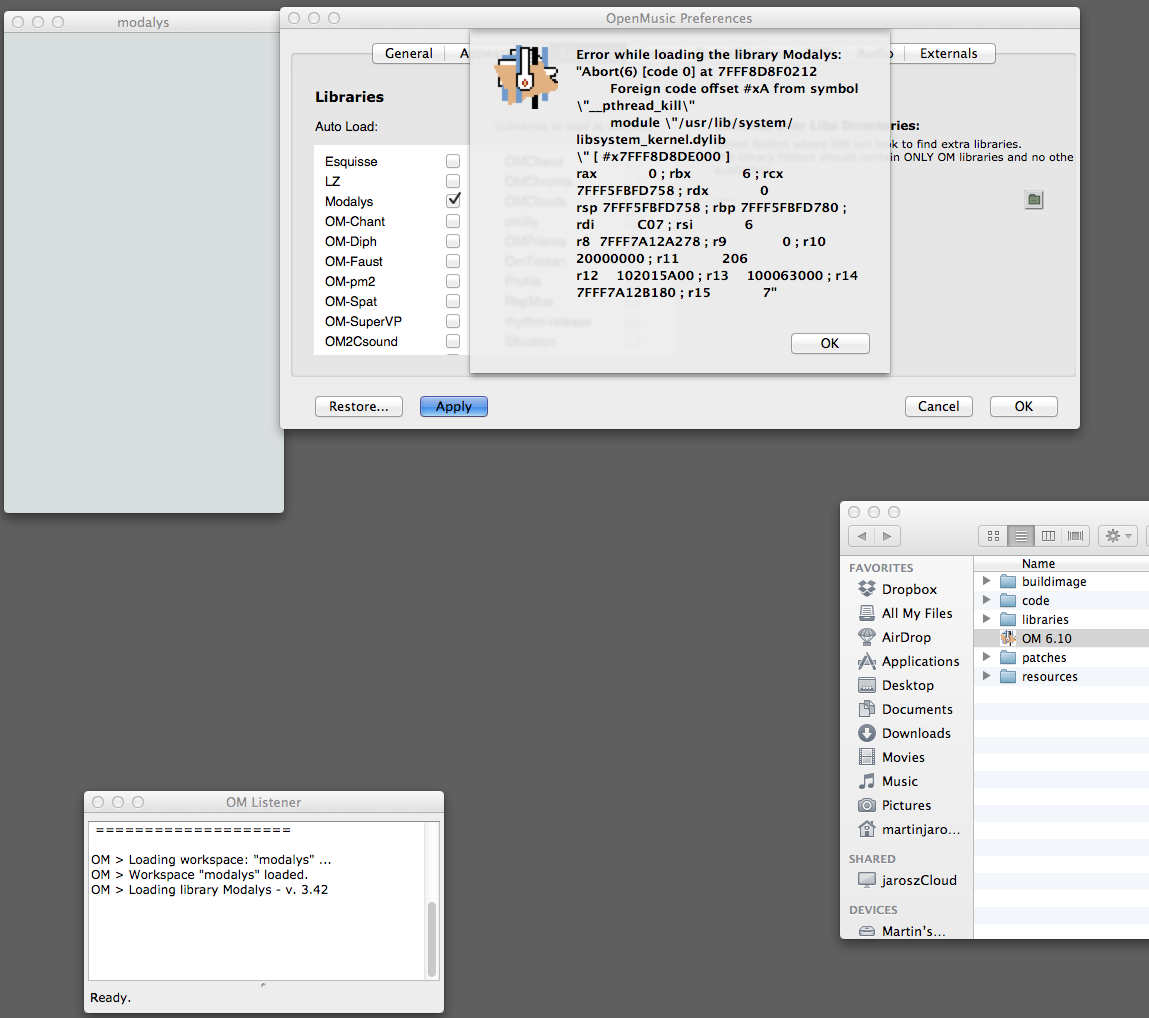Switch Finder to column view
This screenshot has width=1149, height=1018.
(1048, 536)
